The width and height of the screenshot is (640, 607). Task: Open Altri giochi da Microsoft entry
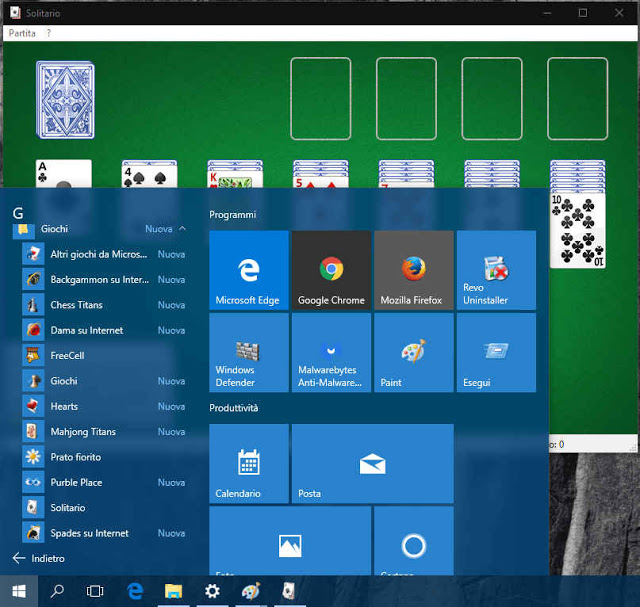pos(105,254)
